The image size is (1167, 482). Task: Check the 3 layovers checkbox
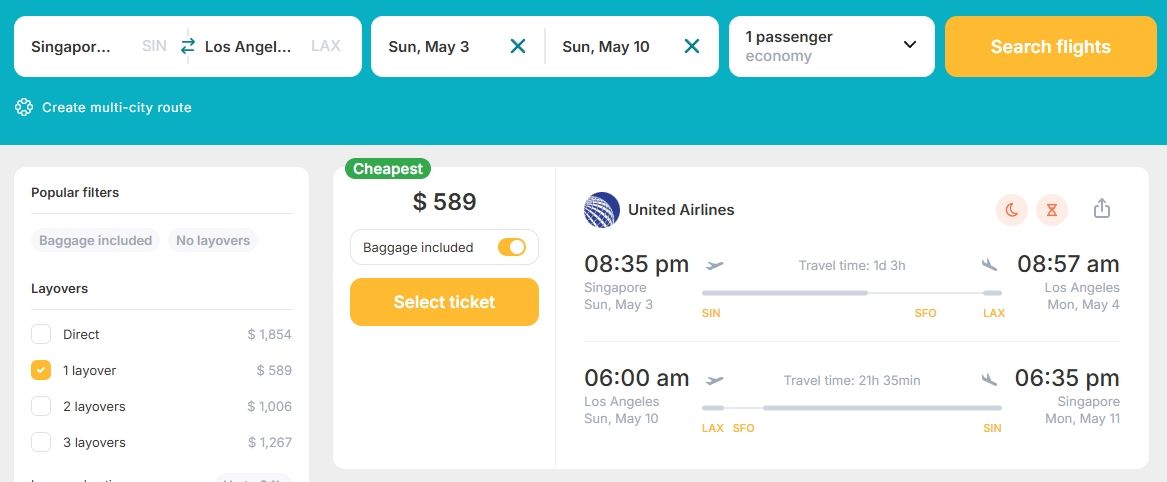(41, 442)
